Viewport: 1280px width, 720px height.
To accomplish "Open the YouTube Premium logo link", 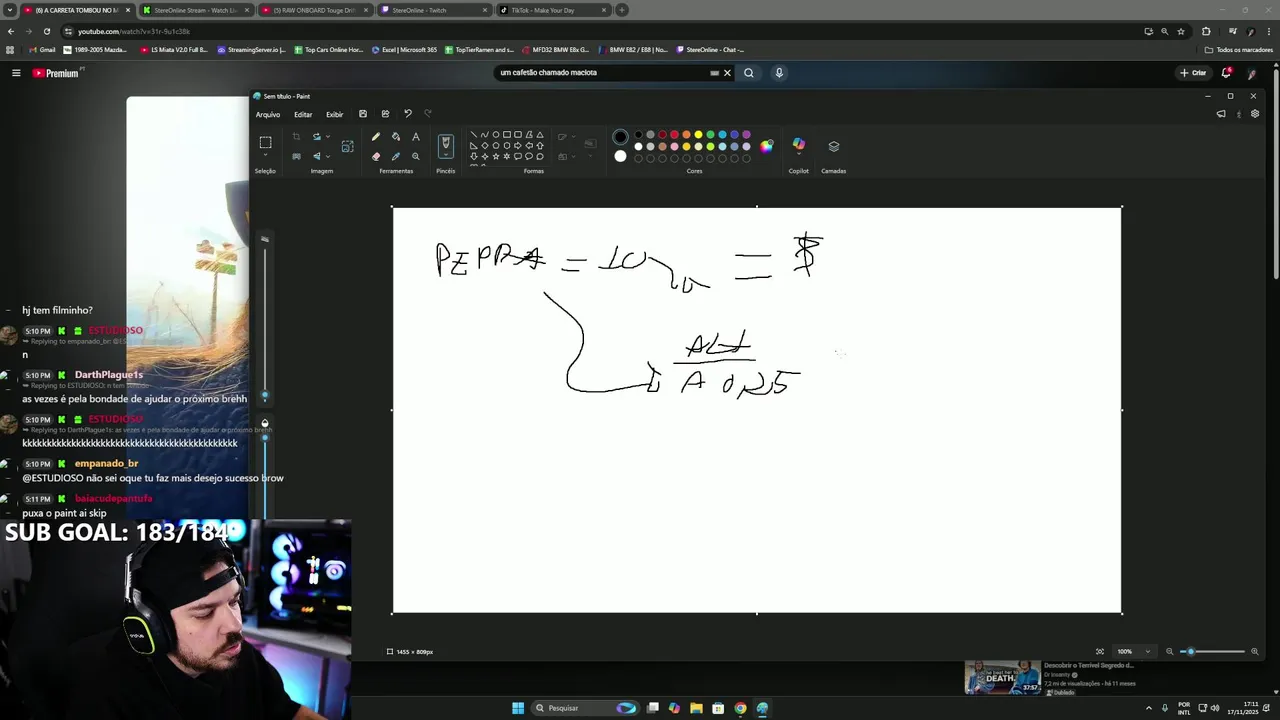I will (56, 73).
